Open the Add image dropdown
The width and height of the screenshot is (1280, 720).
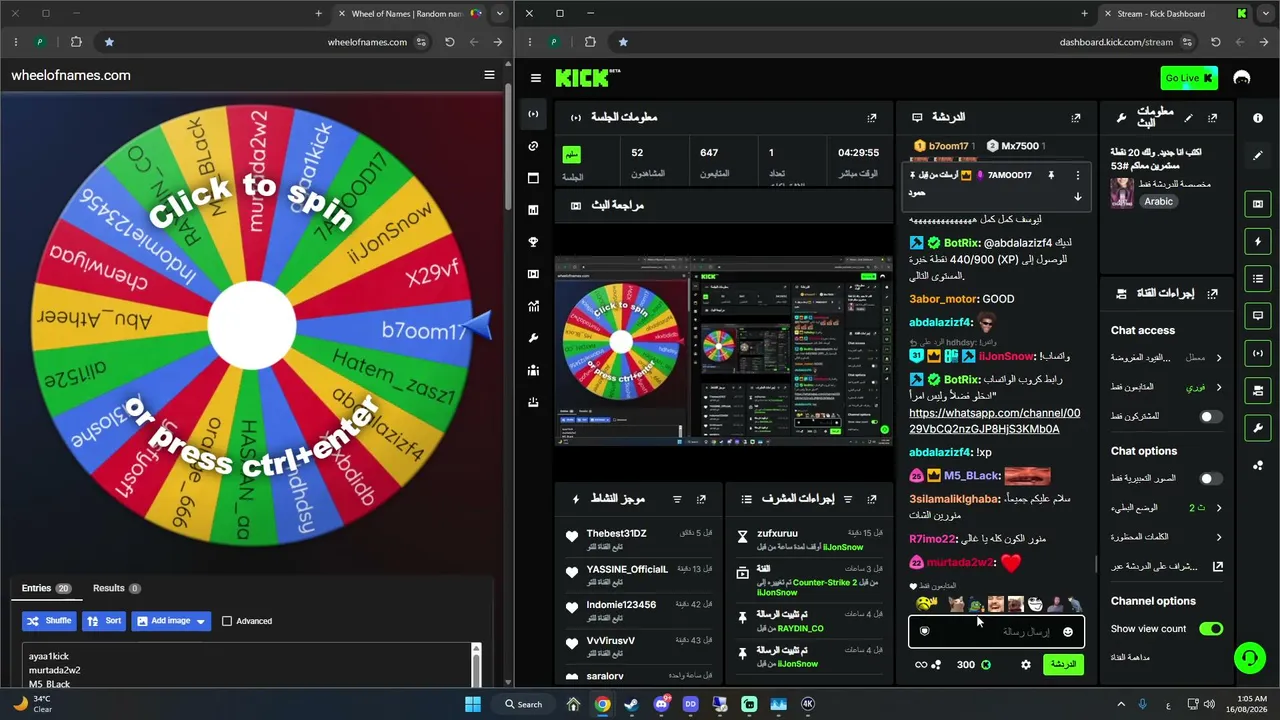pyautogui.click(x=171, y=621)
